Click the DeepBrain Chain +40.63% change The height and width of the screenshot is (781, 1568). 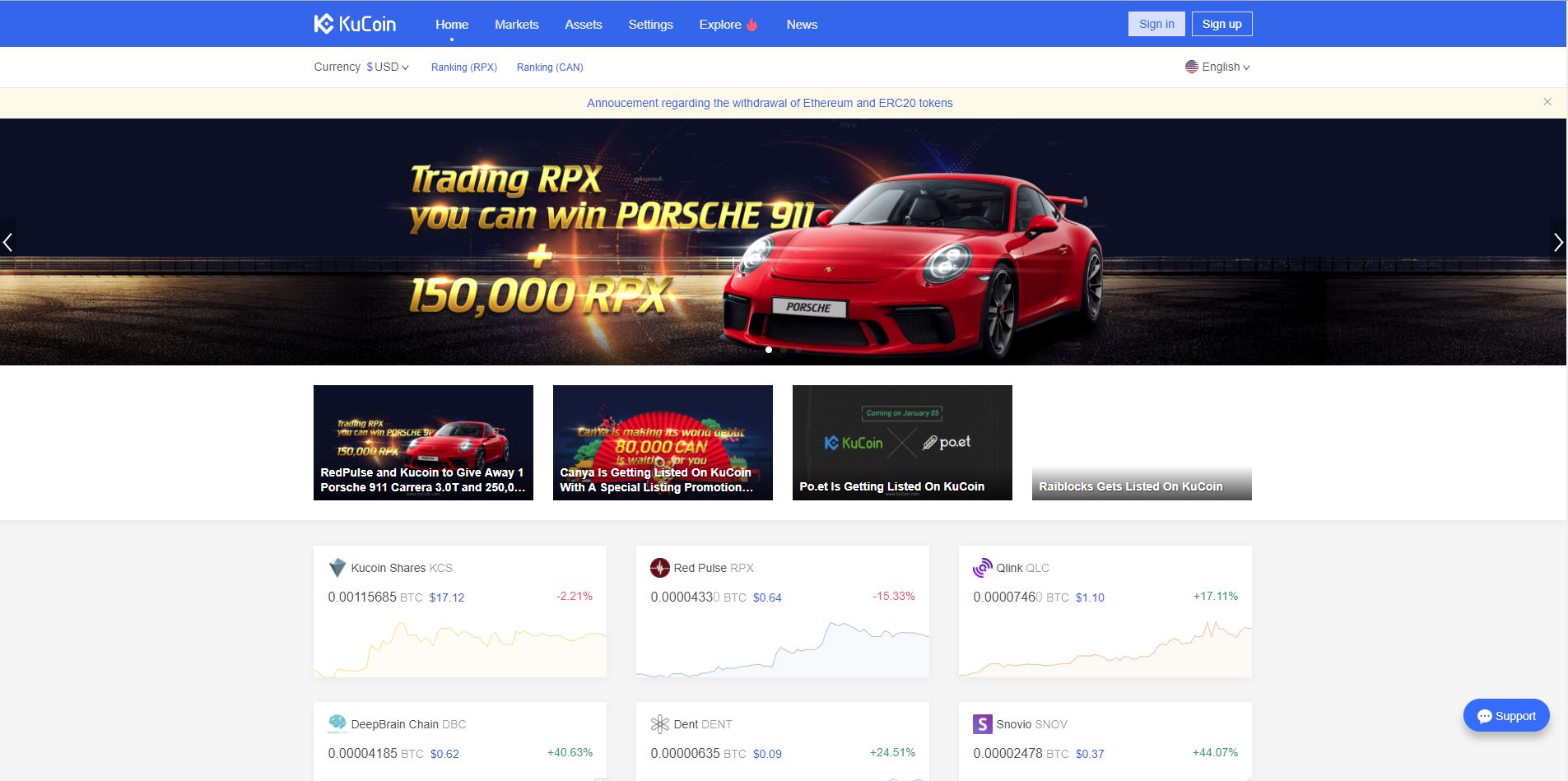(x=570, y=752)
